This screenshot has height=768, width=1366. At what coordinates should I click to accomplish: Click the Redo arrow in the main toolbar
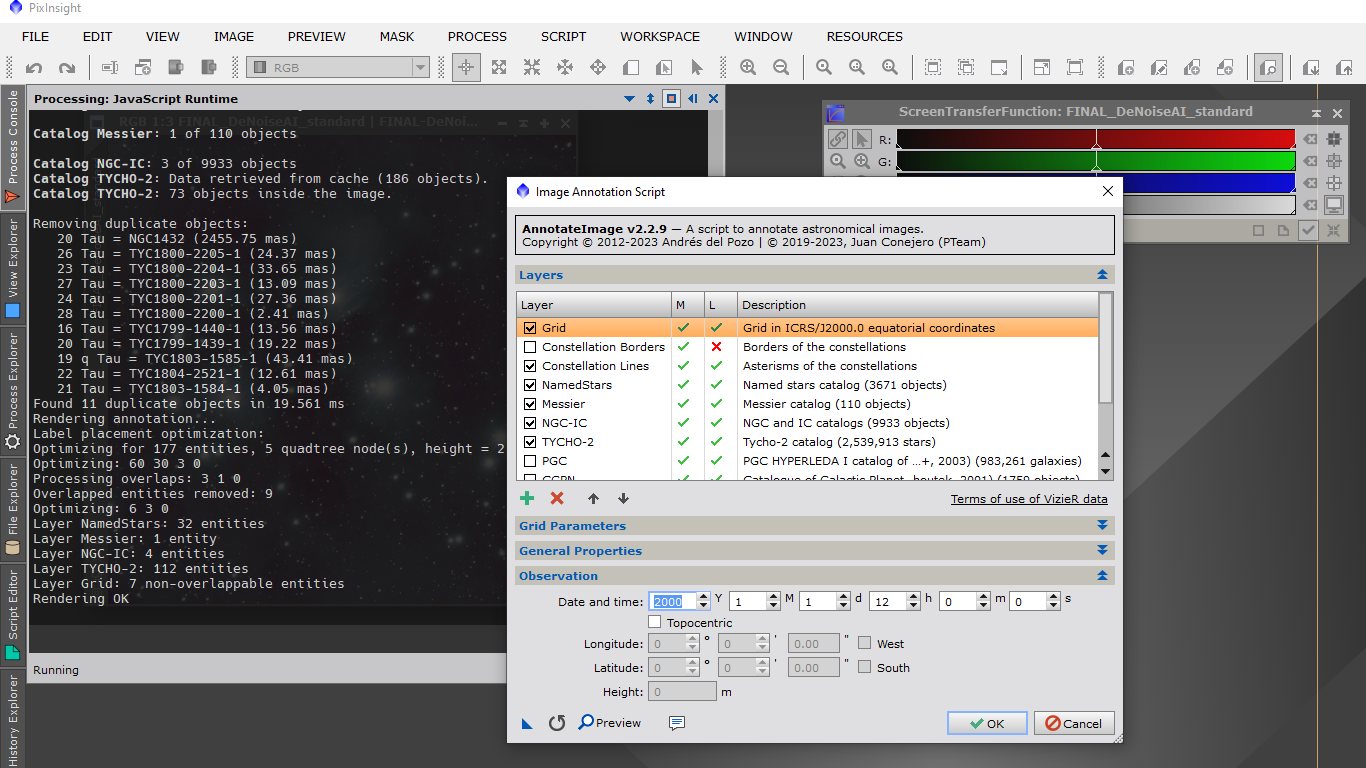pyautogui.click(x=67, y=68)
